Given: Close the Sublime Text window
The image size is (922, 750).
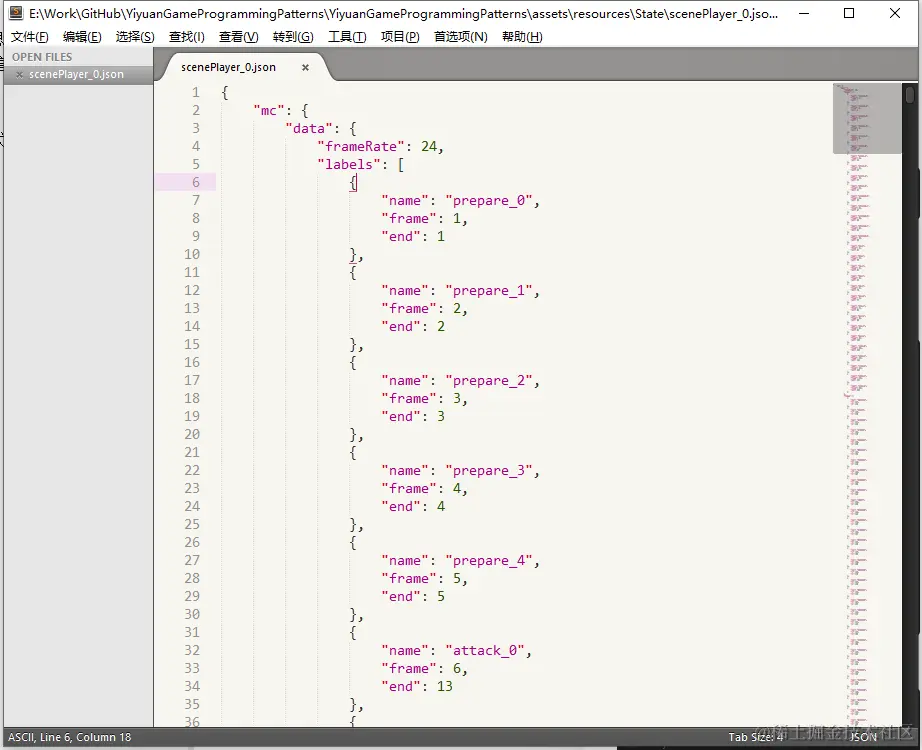Looking at the screenshot, I should coord(895,13).
